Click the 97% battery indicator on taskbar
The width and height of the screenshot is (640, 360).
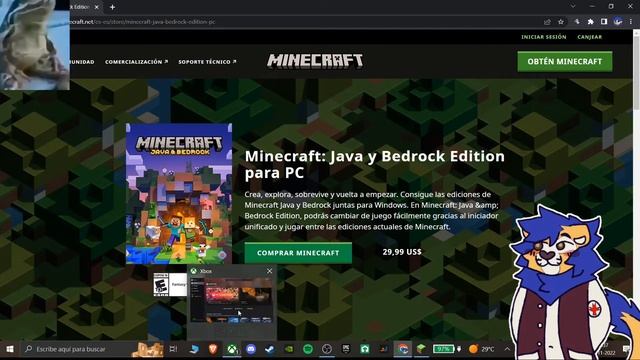tap(444, 349)
